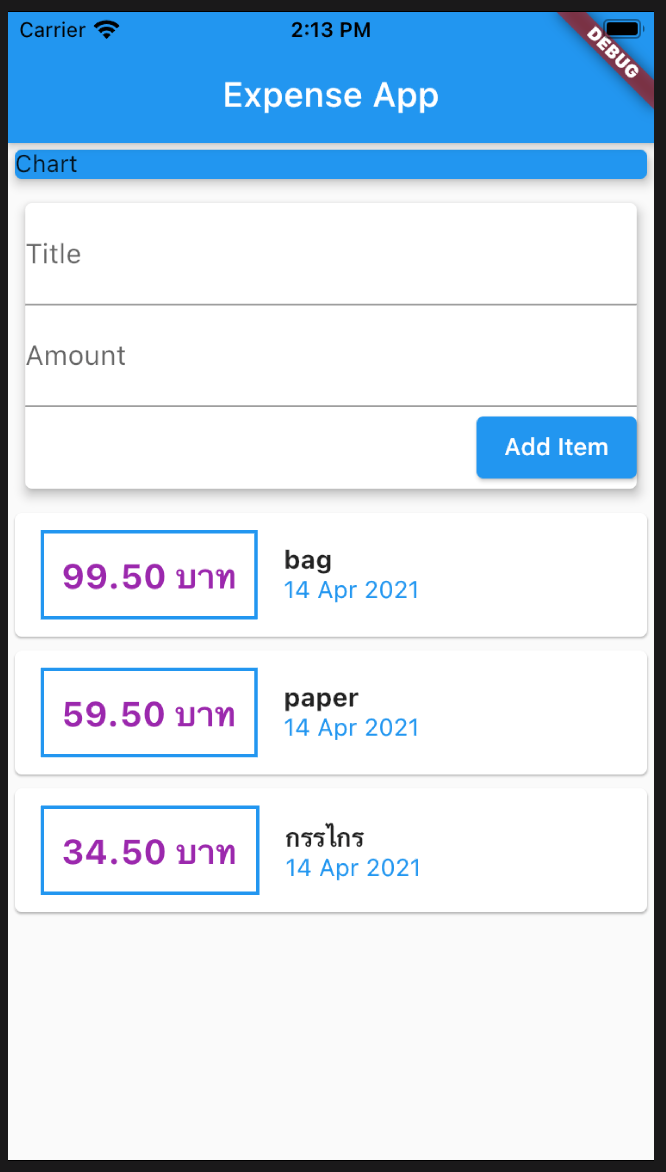The height and width of the screenshot is (1172, 666).
Task: Select the 99.50 บาท amount badge
Action: coord(148,575)
